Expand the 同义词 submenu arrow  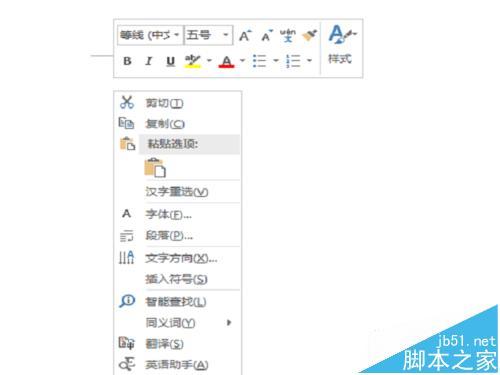229,323
